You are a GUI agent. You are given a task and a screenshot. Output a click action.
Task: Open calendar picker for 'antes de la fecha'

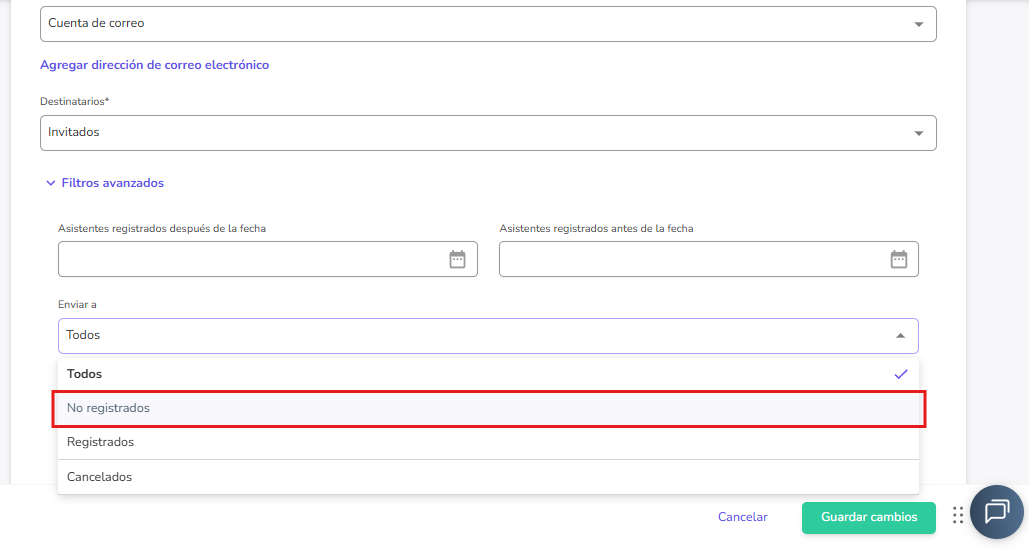898,260
